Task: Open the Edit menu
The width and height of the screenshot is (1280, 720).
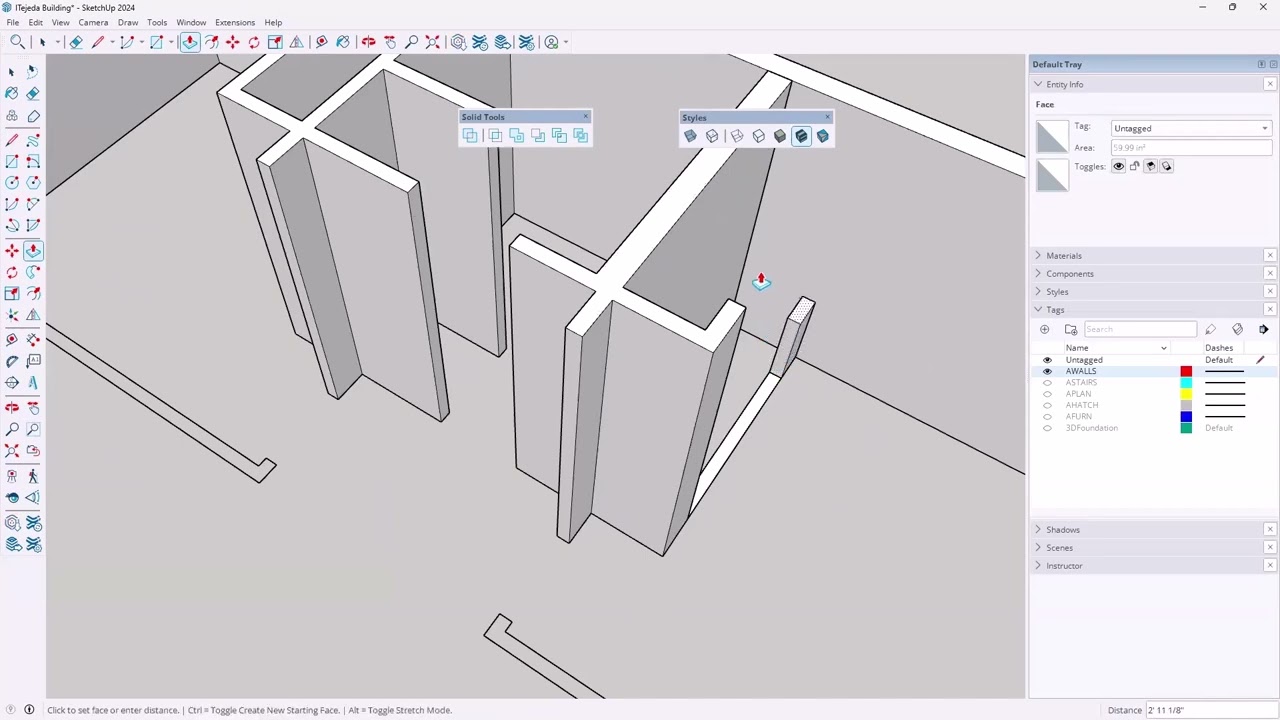Action: click(35, 22)
